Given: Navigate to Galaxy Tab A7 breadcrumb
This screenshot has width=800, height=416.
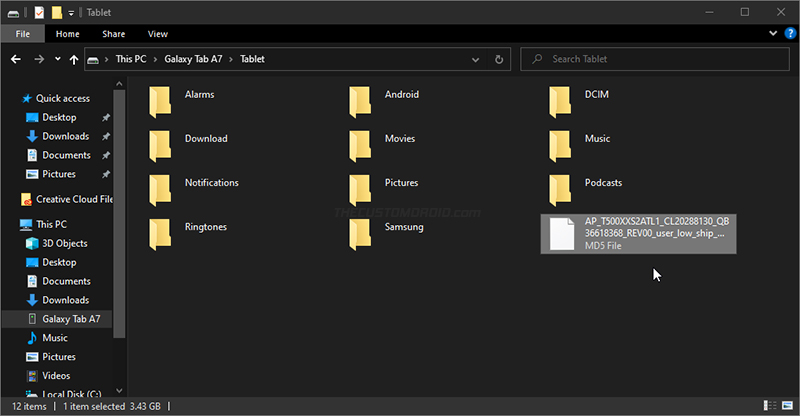Looking at the screenshot, I should point(193,59).
